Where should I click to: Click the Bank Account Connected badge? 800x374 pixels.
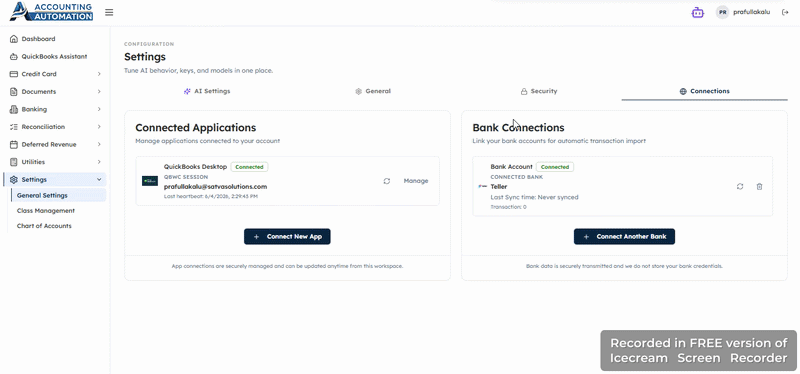tap(555, 167)
